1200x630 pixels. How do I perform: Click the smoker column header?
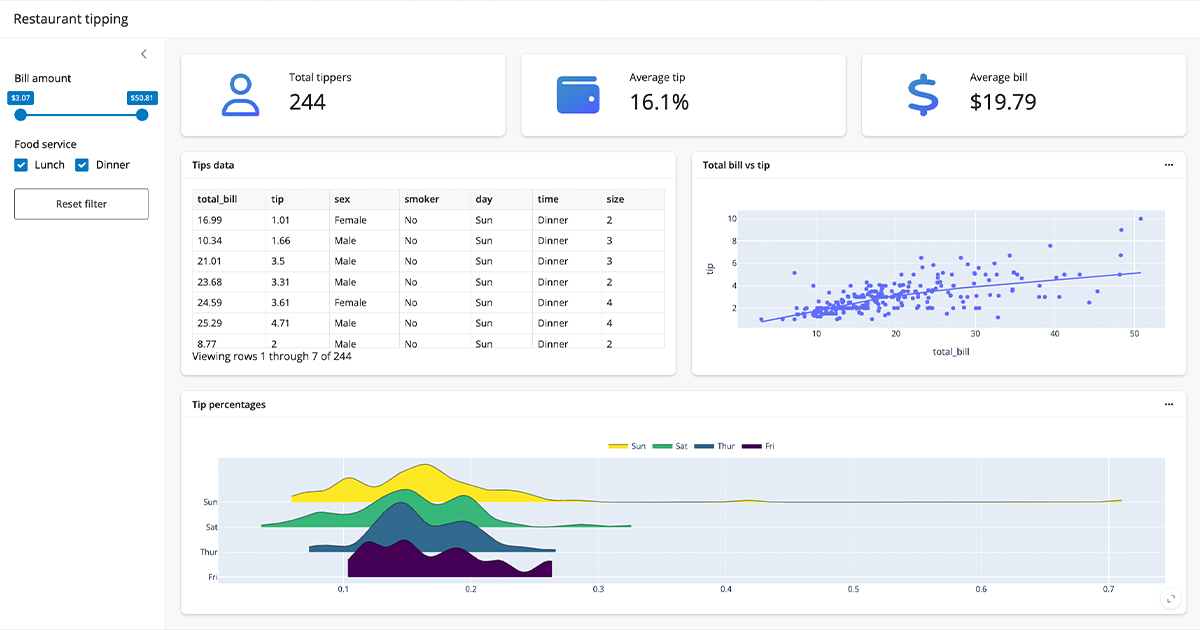point(421,199)
